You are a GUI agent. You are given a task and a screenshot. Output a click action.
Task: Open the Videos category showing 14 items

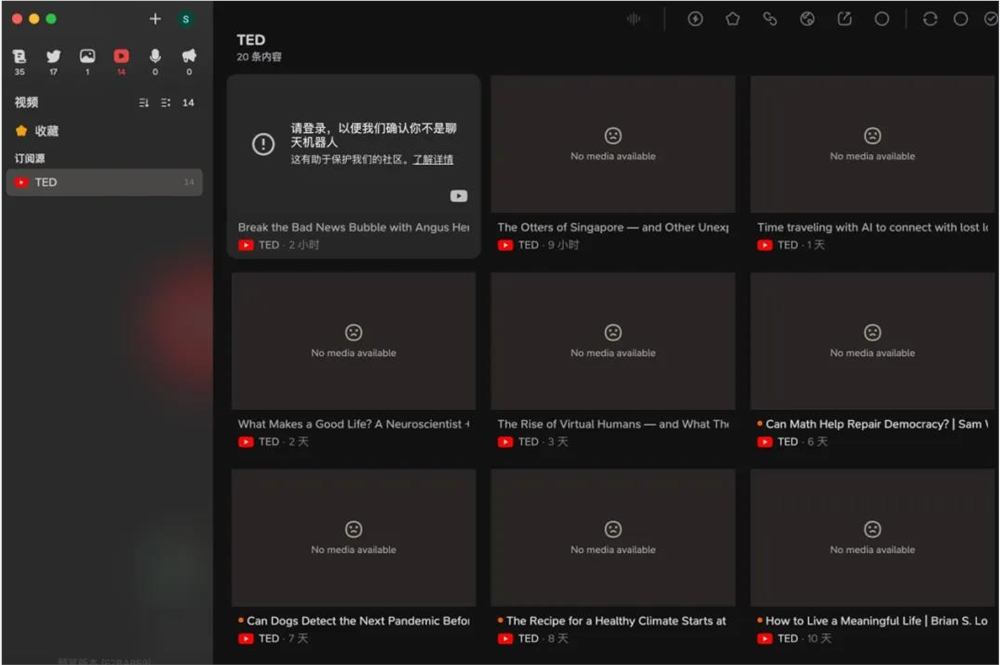pos(121,59)
